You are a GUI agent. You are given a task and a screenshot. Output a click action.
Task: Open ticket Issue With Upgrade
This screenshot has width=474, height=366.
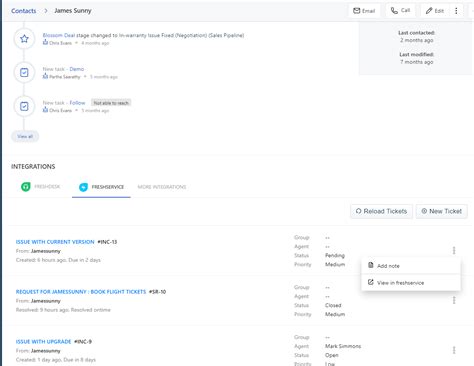pos(43,341)
